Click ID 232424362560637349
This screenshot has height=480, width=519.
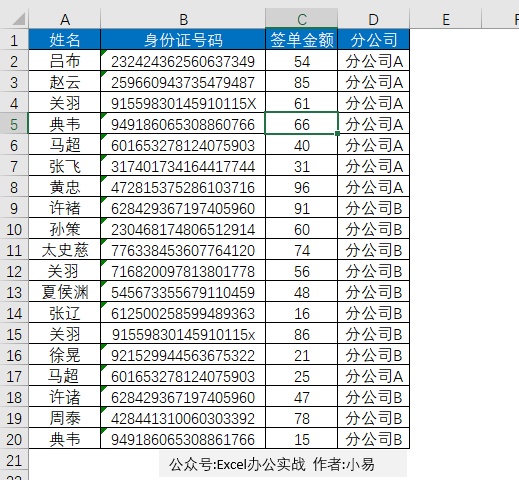click(x=183, y=61)
